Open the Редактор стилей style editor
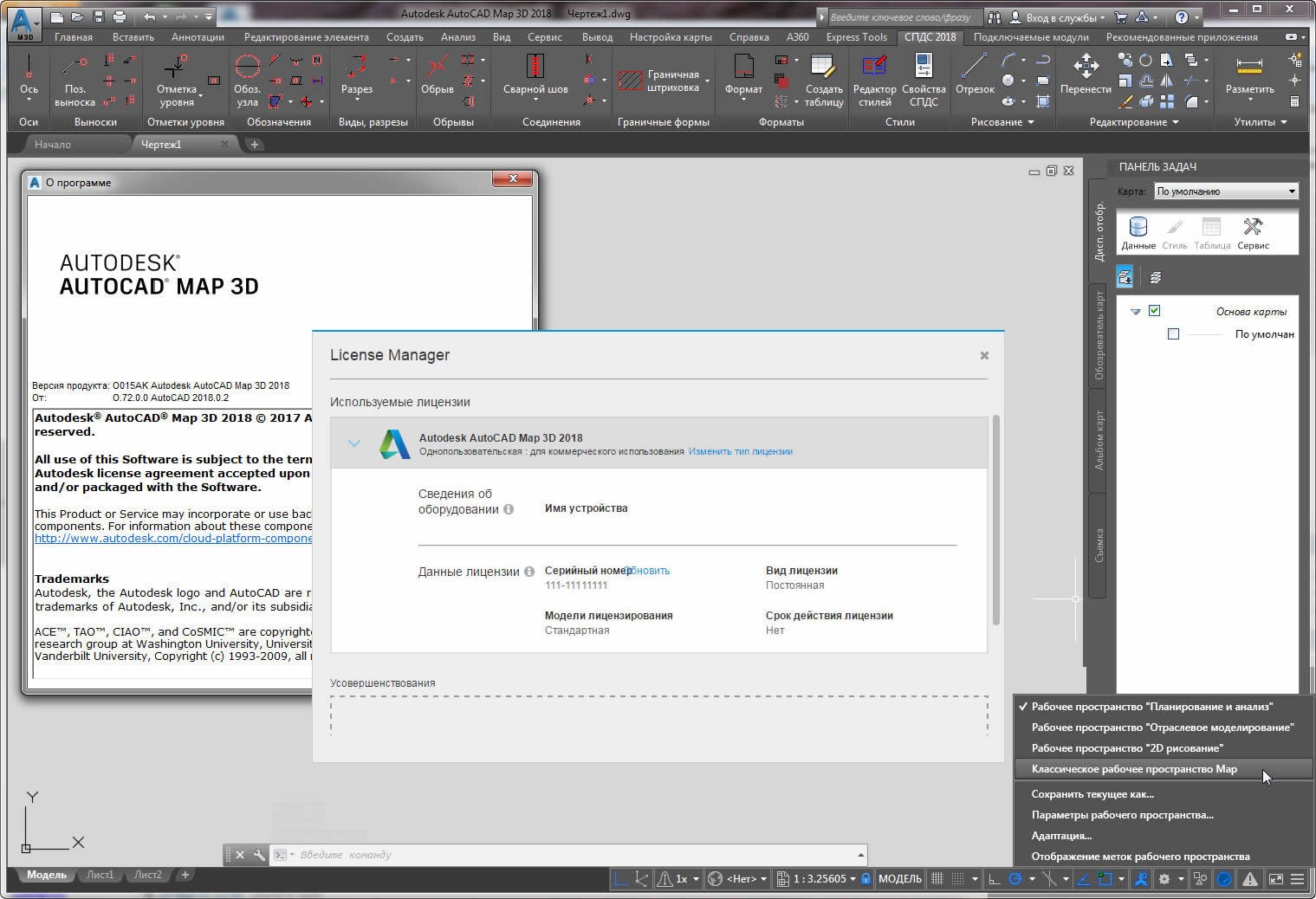This screenshot has width=1316, height=899. tap(874, 80)
